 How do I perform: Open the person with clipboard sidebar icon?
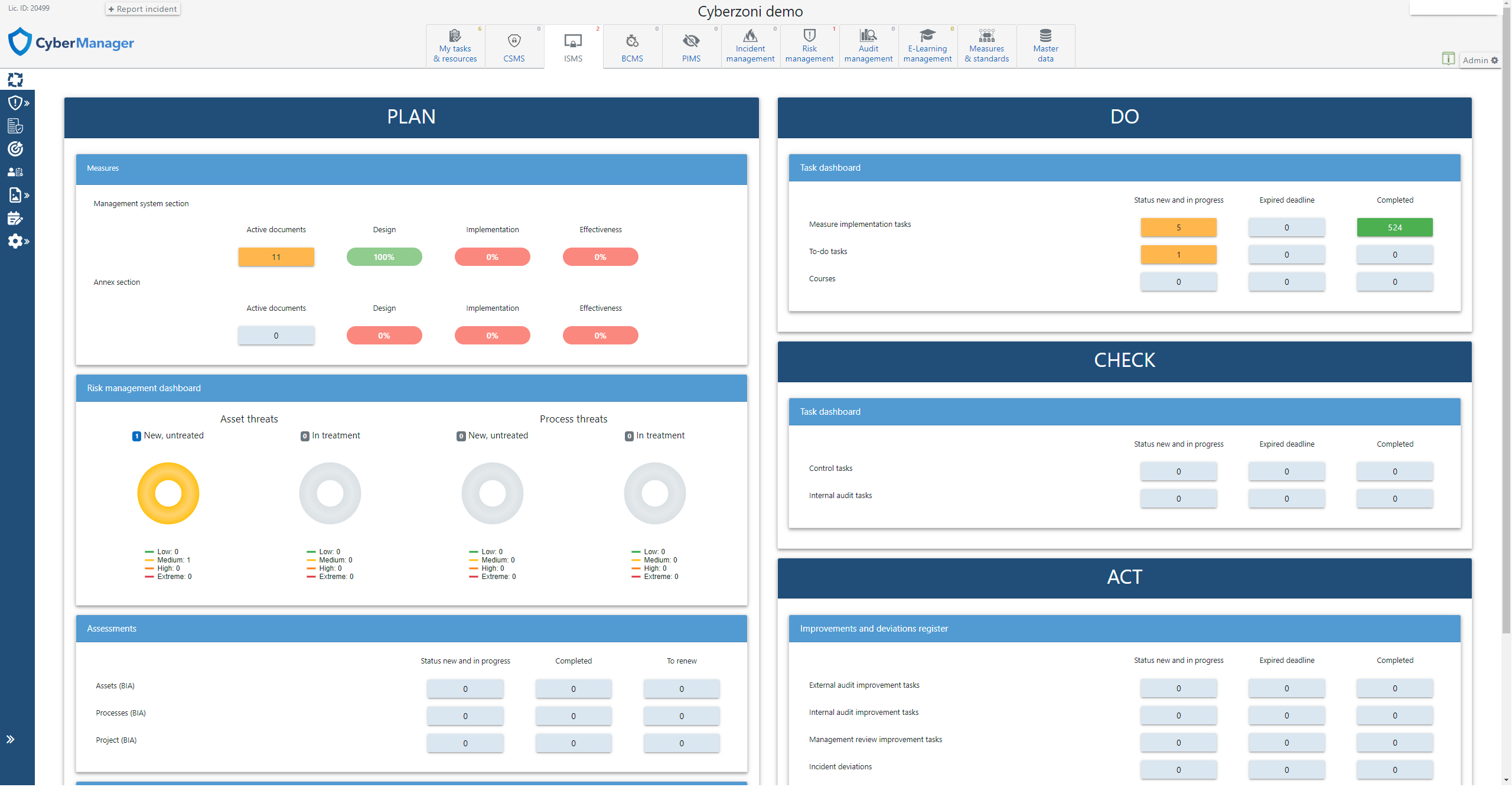(x=15, y=172)
